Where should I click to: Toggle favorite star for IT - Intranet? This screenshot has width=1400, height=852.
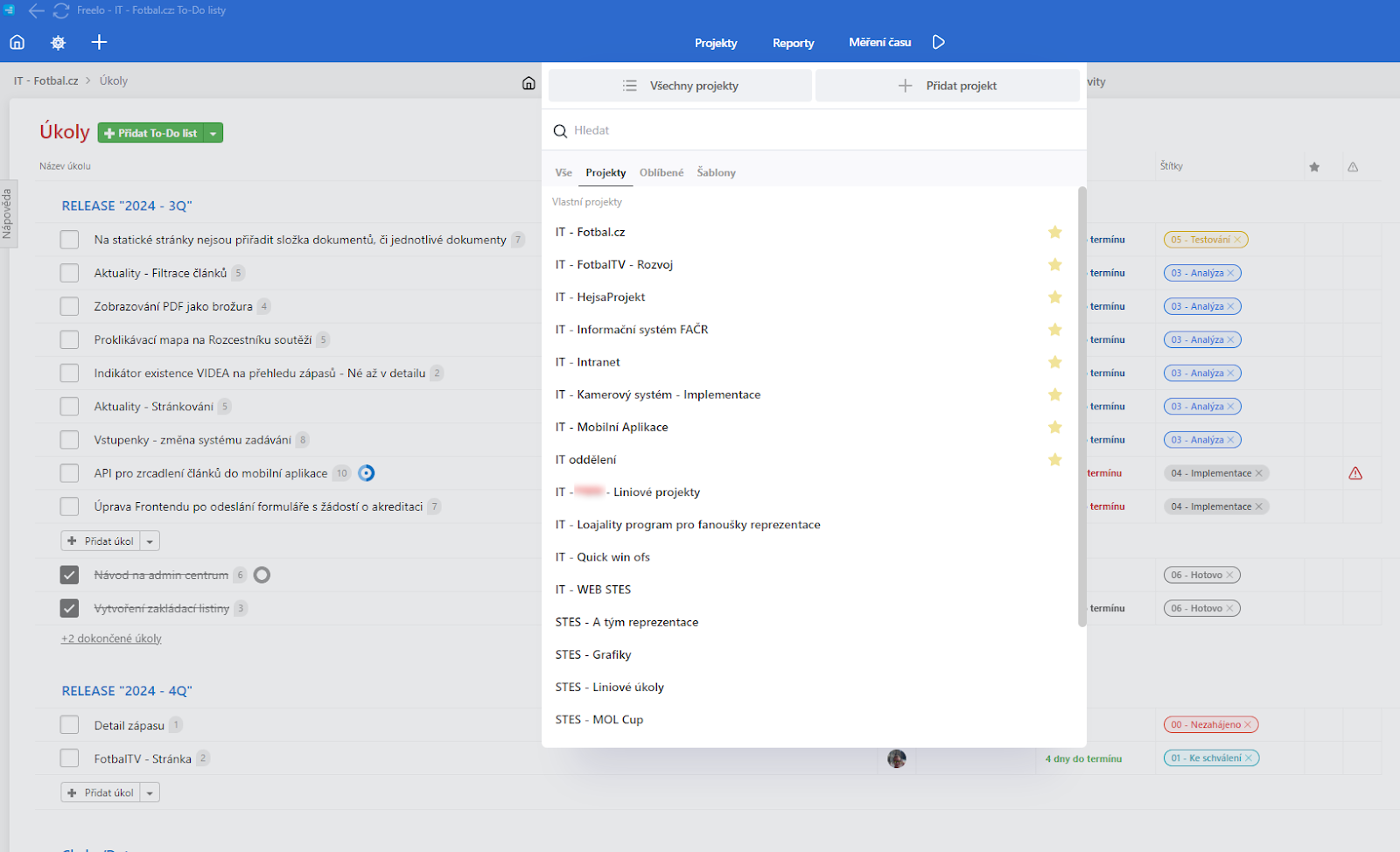pyautogui.click(x=1055, y=362)
